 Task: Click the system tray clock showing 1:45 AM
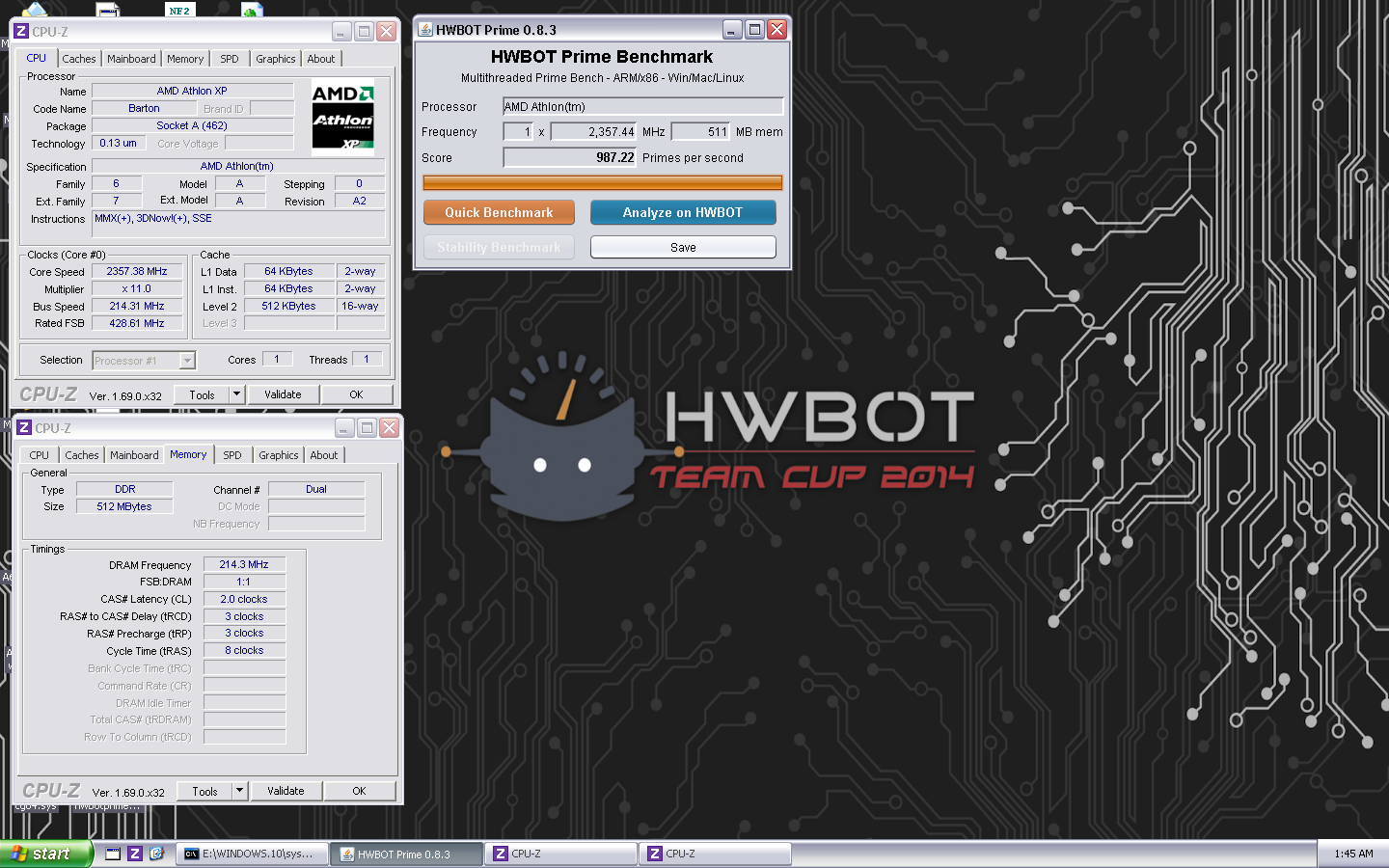click(1353, 854)
